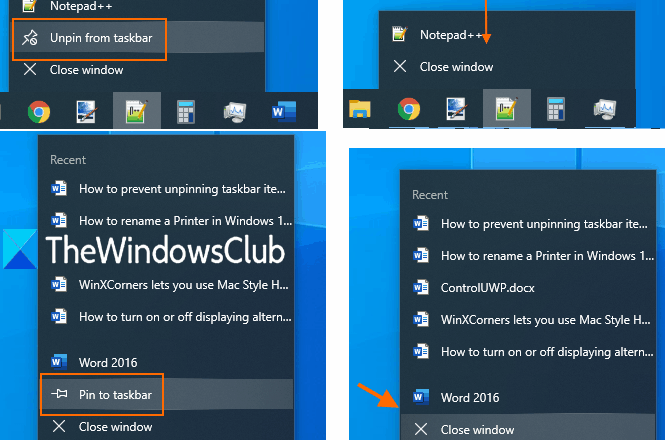
Task: Launch Word 2016 entry in bottom-right jump list
Action: 528,398
